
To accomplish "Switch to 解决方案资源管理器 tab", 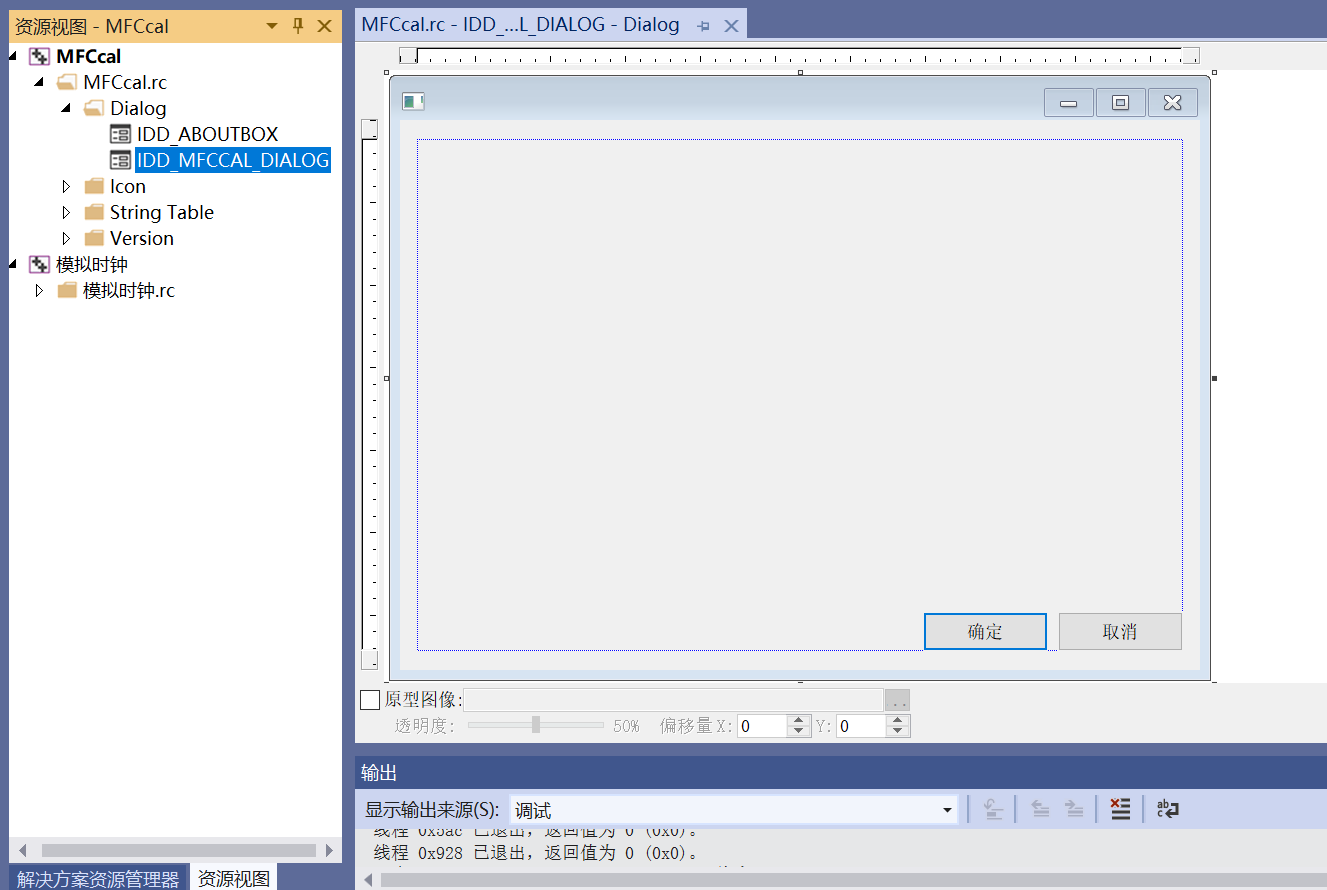I will click(x=98, y=878).
